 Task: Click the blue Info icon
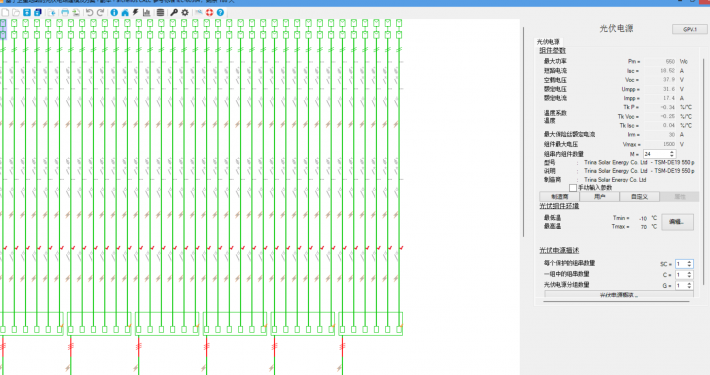(x=114, y=13)
